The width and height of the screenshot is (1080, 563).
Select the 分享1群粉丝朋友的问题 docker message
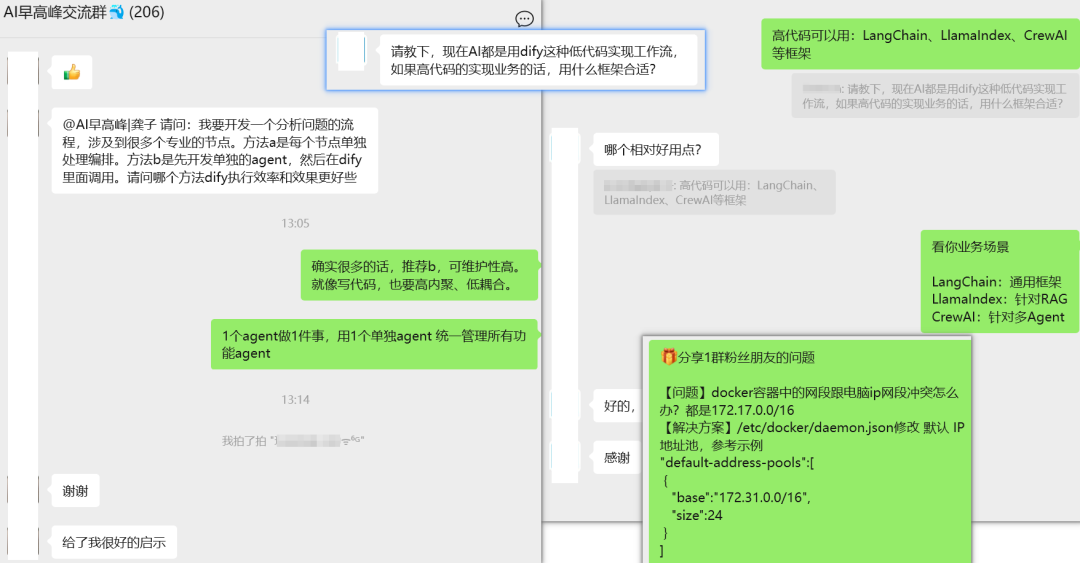pyautogui.click(x=810, y=451)
